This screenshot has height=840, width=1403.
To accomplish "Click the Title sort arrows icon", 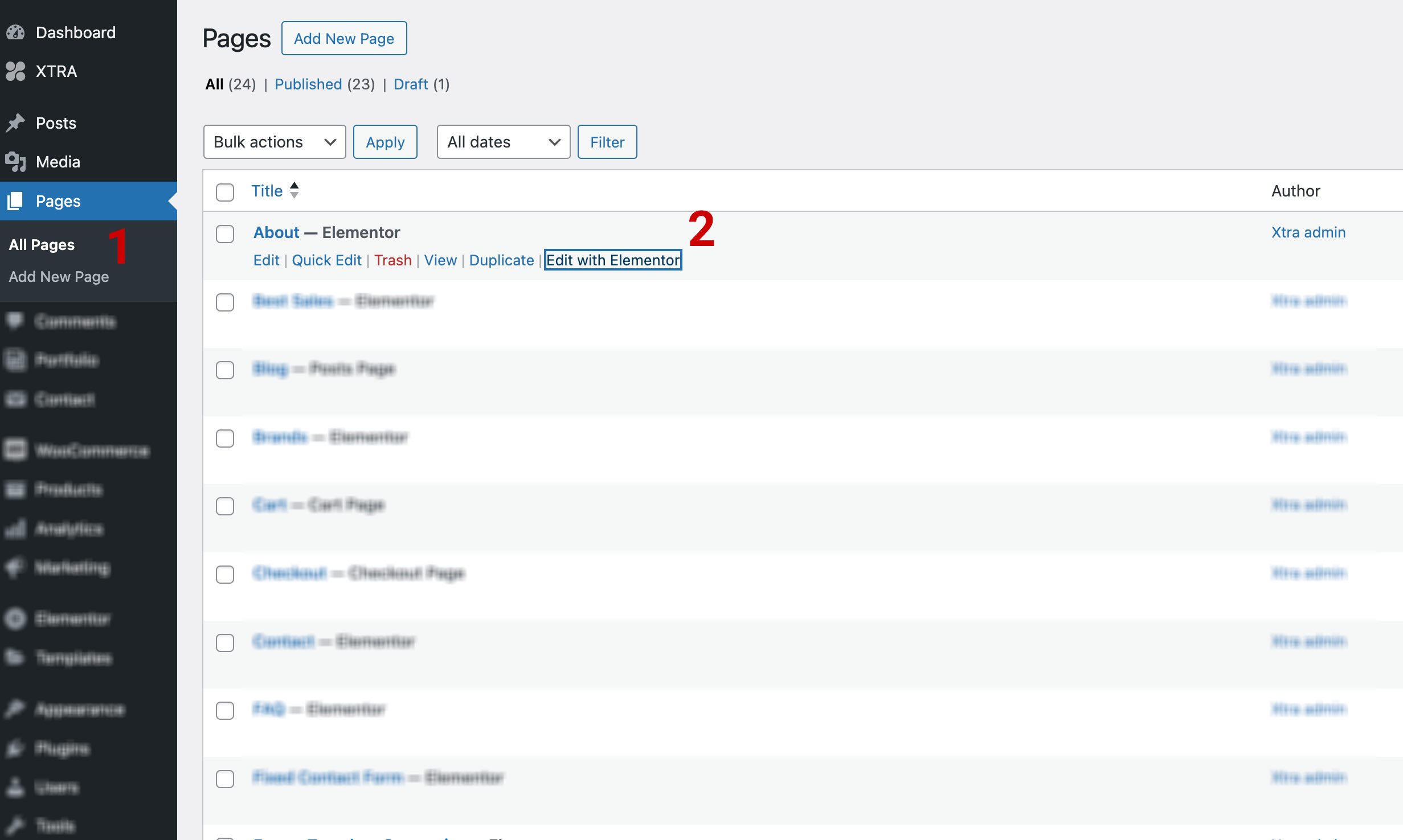I will coord(294,190).
